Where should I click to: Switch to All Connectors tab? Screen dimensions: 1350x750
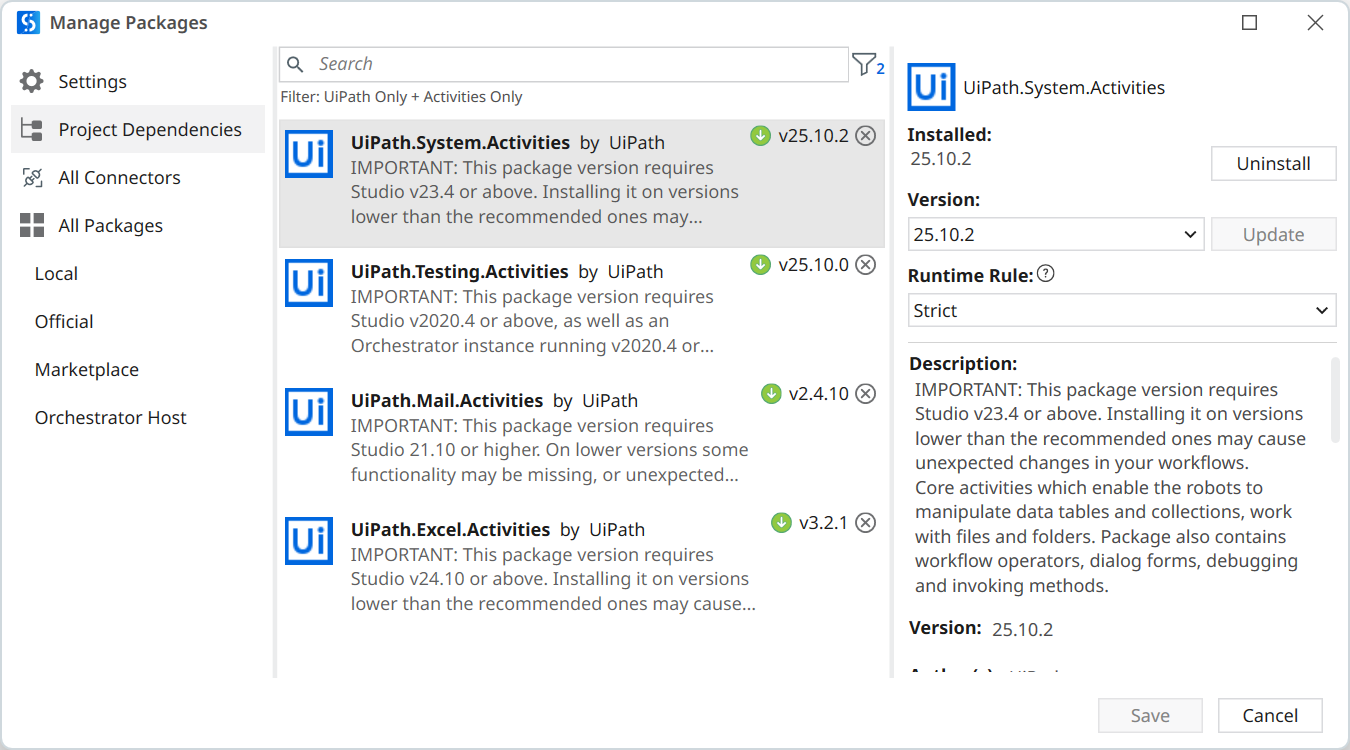119,178
